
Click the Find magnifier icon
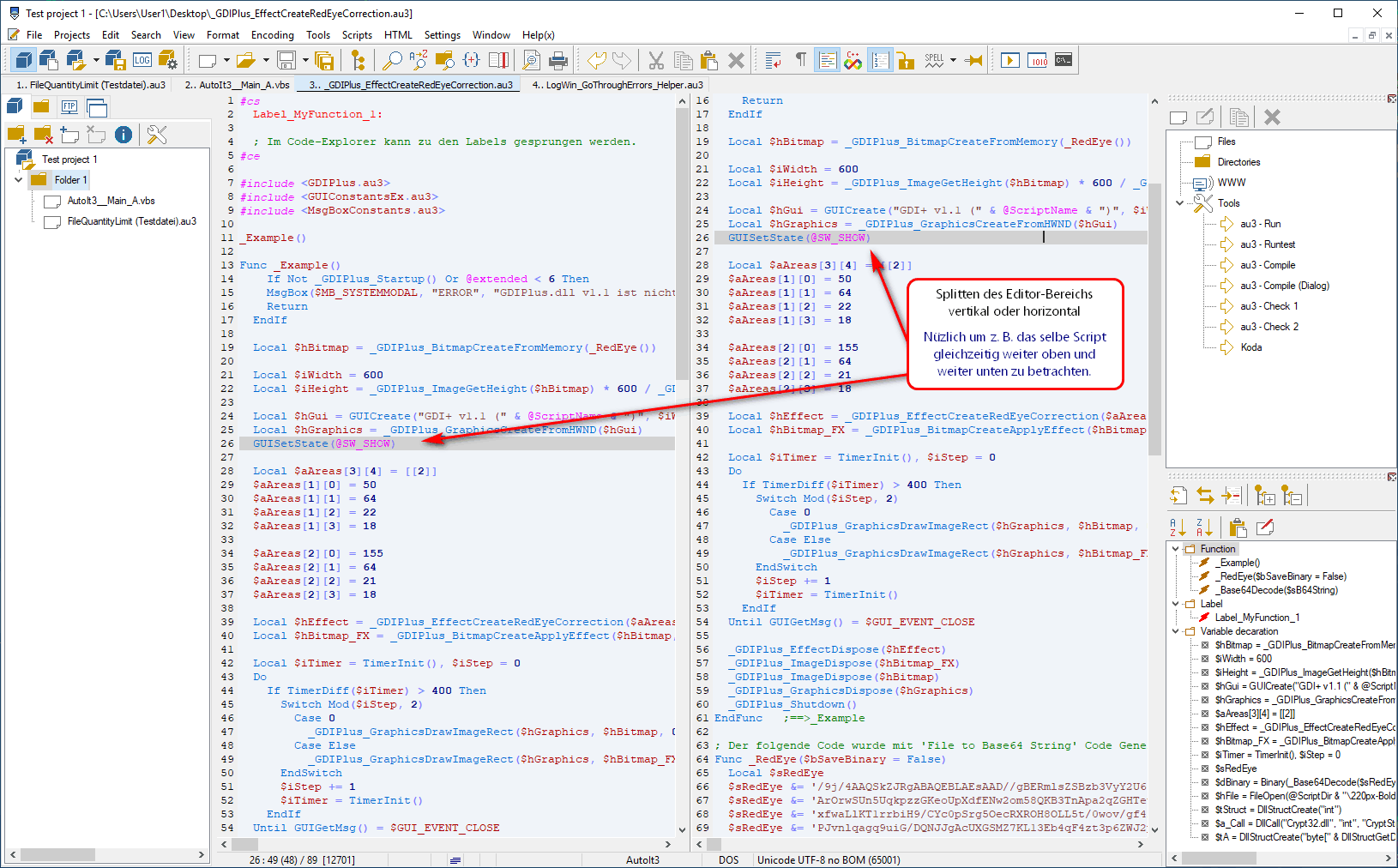click(x=392, y=60)
